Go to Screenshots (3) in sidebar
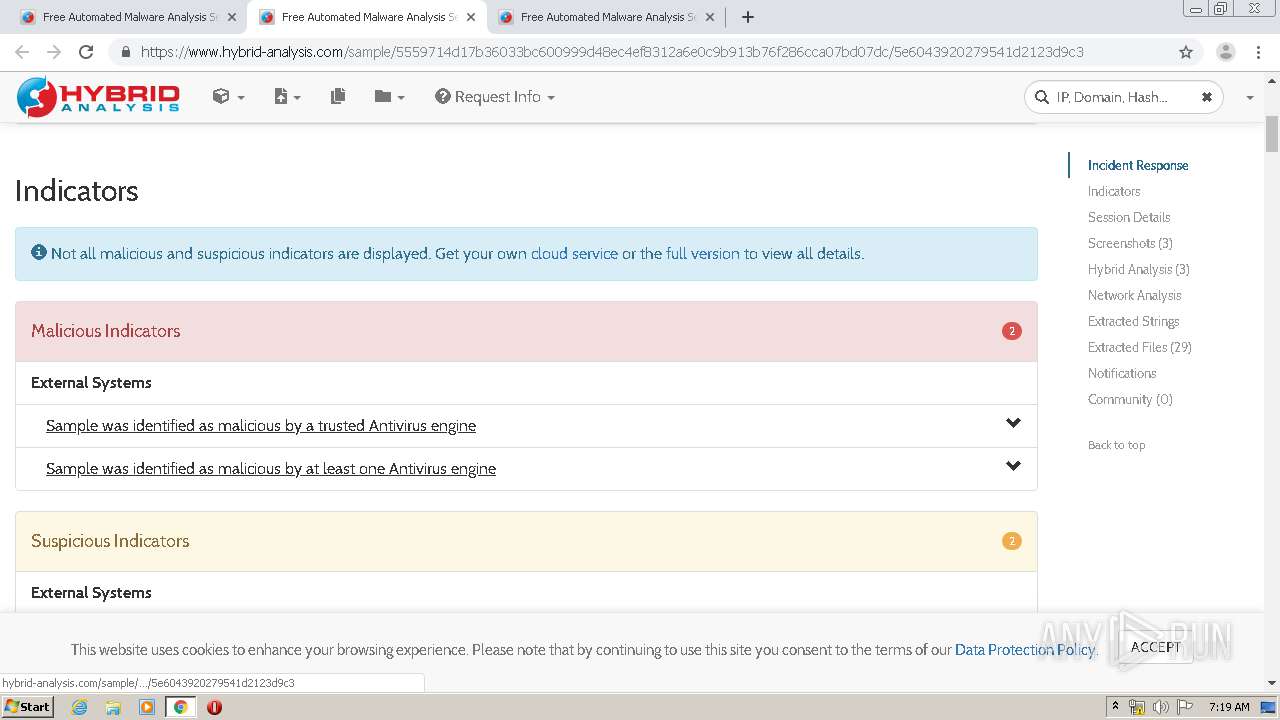This screenshot has width=1280, height=720. pos(1130,244)
